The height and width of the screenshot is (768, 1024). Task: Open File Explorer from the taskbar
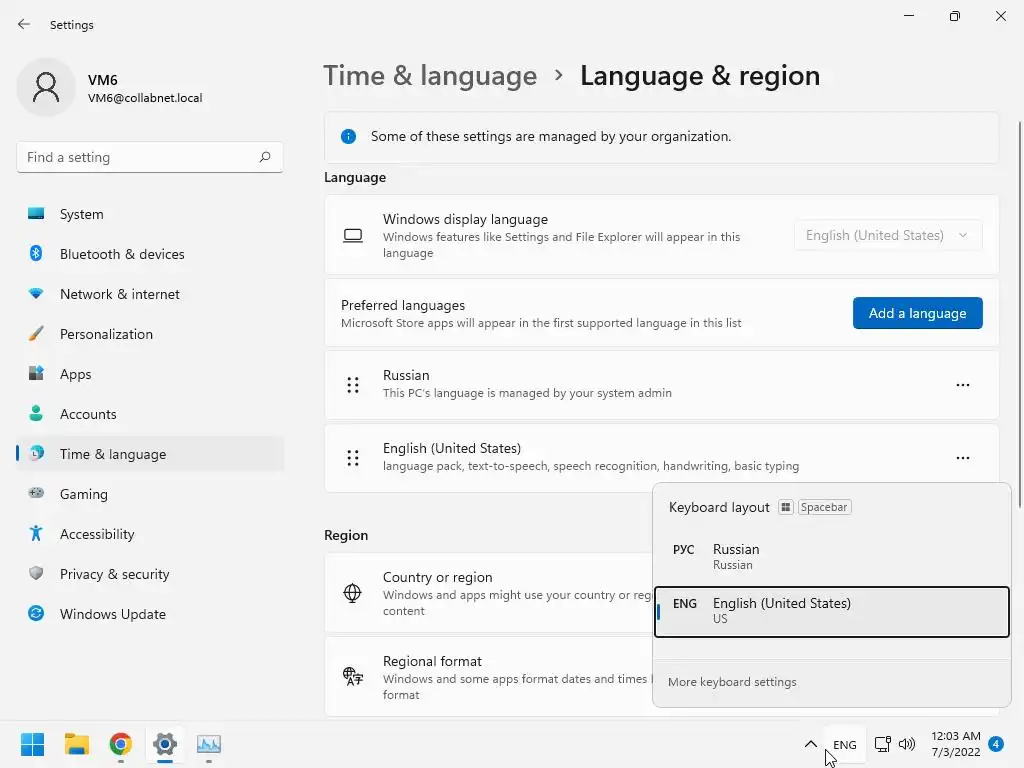coord(76,744)
